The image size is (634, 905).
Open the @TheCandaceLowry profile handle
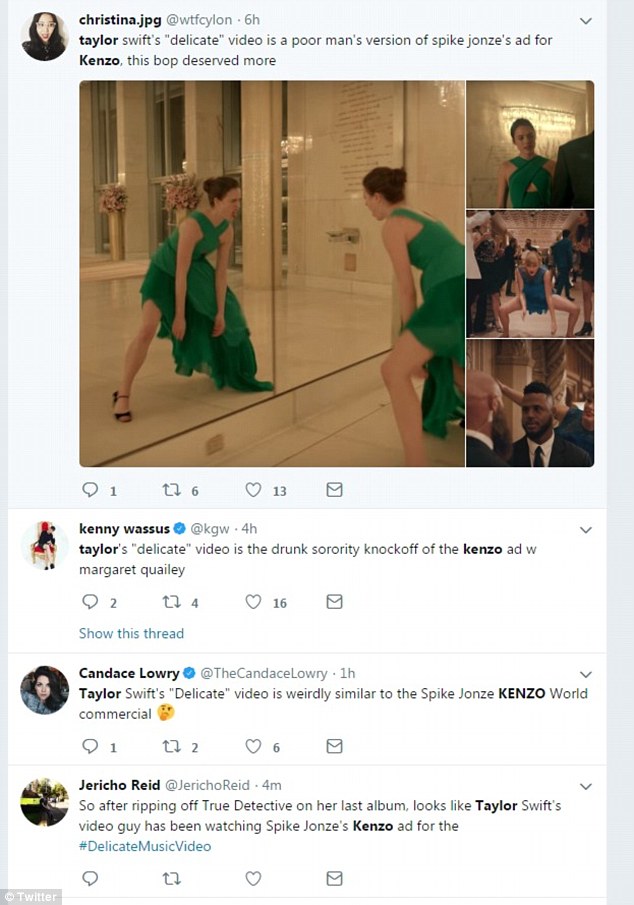[263, 673]
